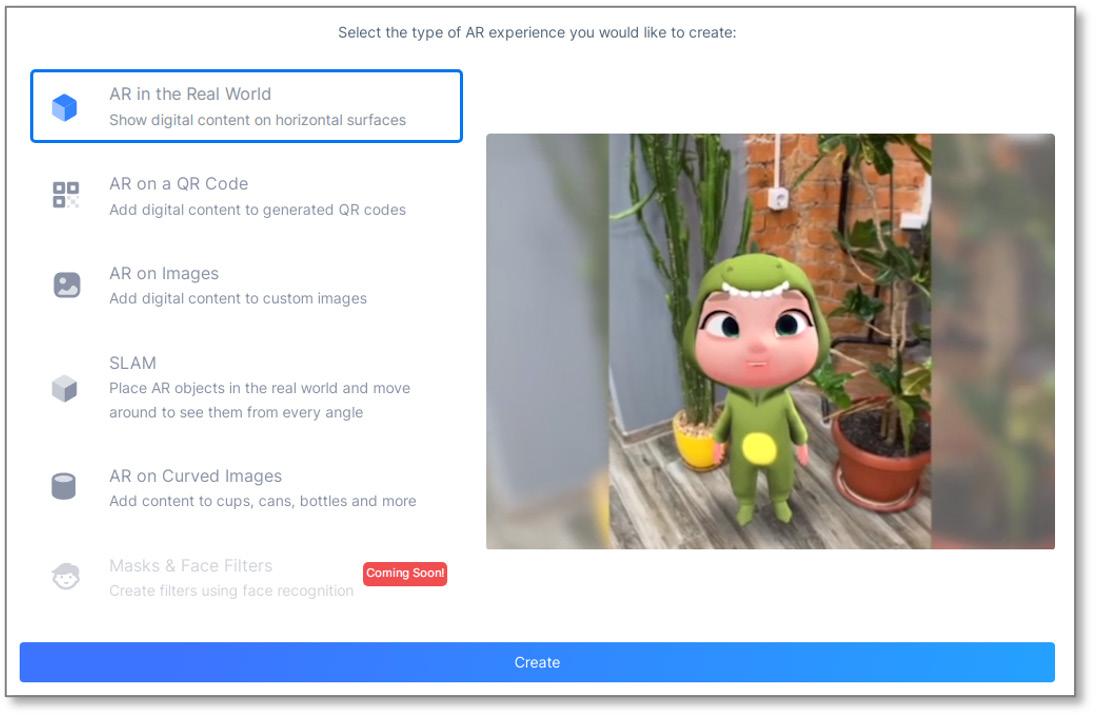Screen dimensions: 1096x717
Task: Select the AR in the Real World option
Action: [247, 106]
